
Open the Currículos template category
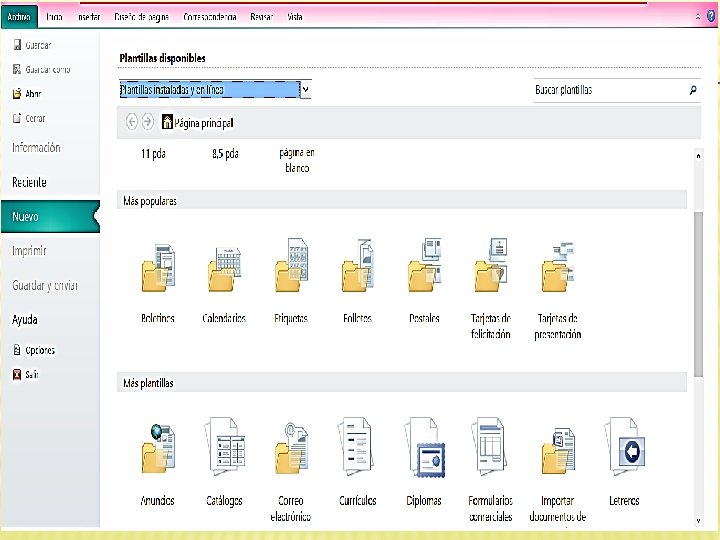pos(358,445)
